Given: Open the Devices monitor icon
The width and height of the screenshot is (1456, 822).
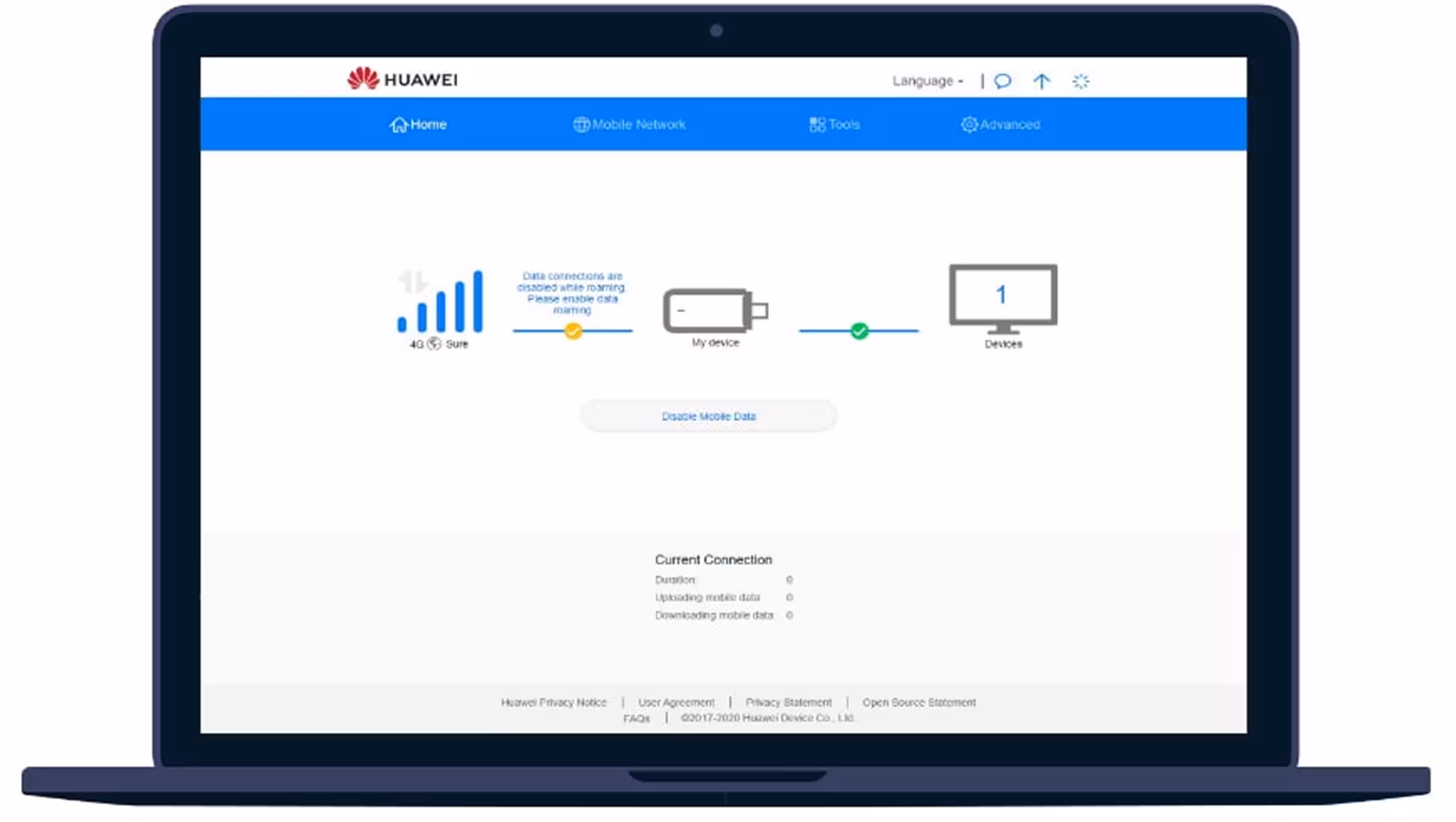Looking at the screenshot, I should [1003, 298].
